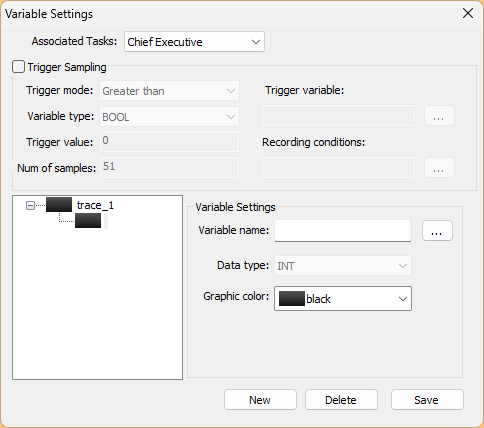This screenshot has height=428, width=484.
Task: Select the trace_1 tree item
Action: coord(95,205)
